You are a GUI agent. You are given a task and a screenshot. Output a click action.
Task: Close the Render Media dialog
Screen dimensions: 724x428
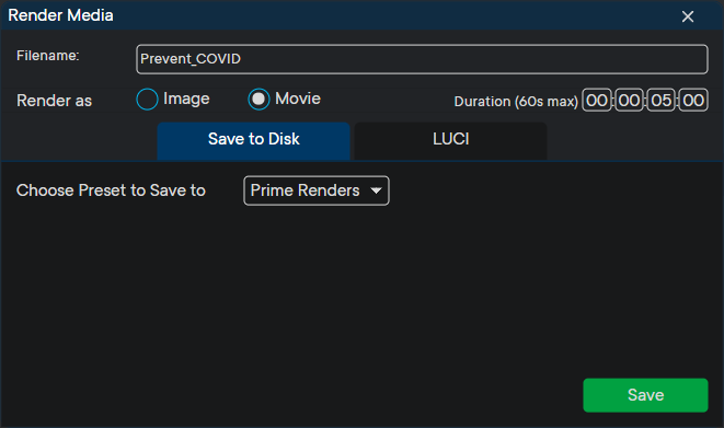pyautogui.click(x=687, y=16)
